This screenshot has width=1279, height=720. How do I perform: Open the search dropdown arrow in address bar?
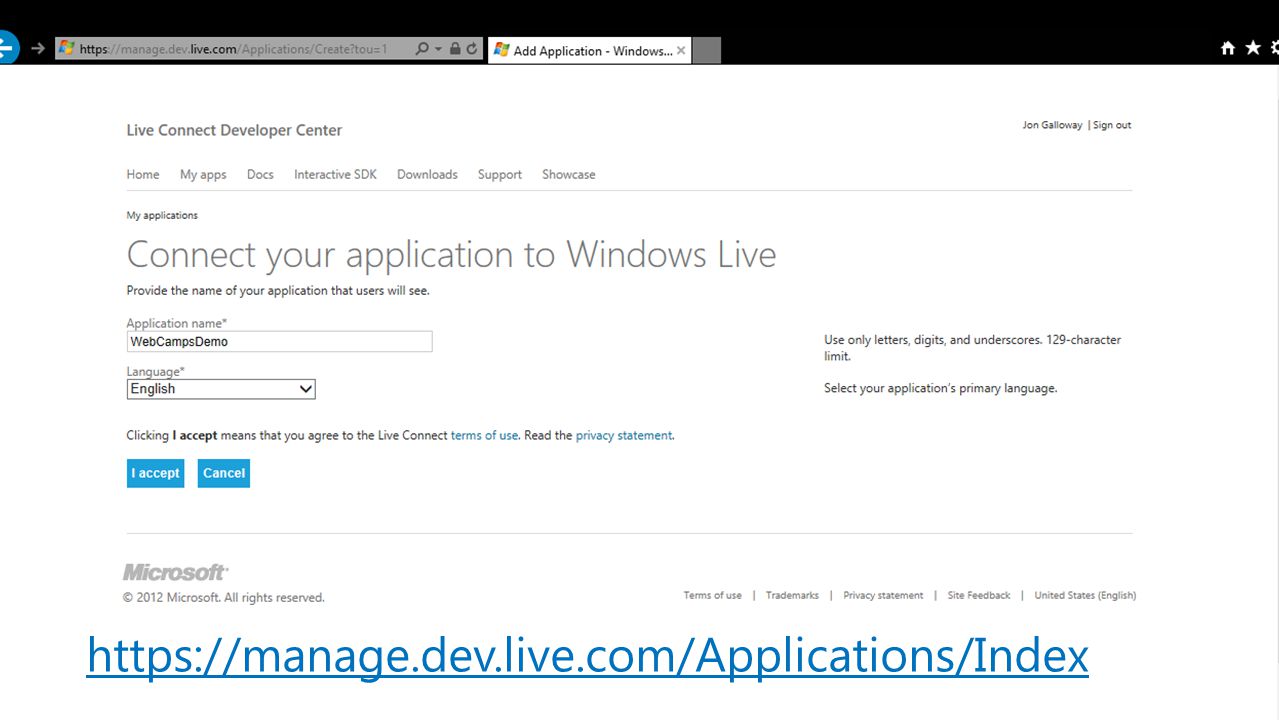438,48
